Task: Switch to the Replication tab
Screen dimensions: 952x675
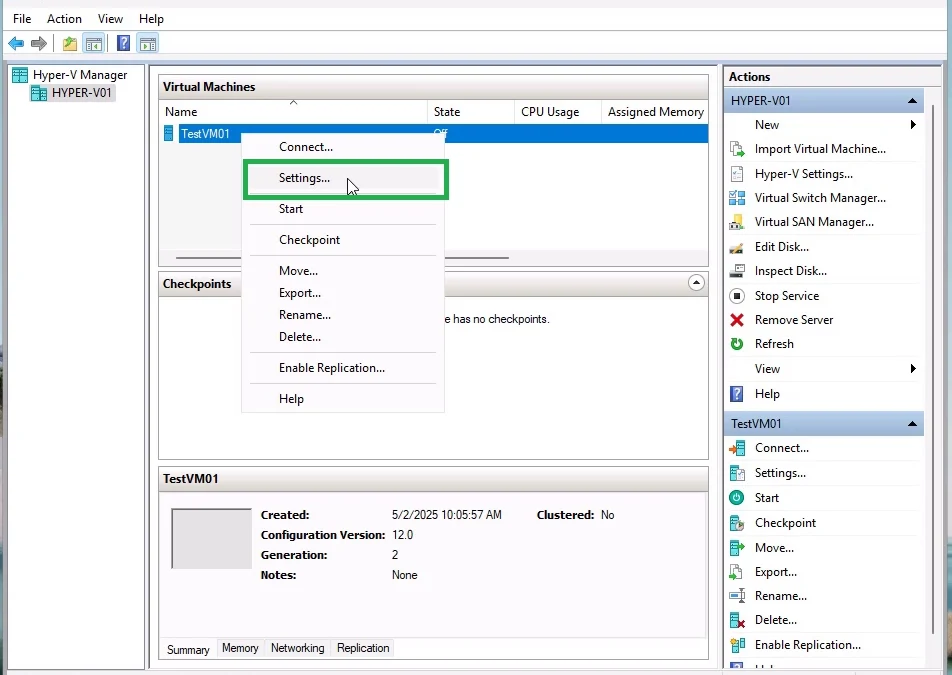Action: pyautogui.click(x=363, y=648)
